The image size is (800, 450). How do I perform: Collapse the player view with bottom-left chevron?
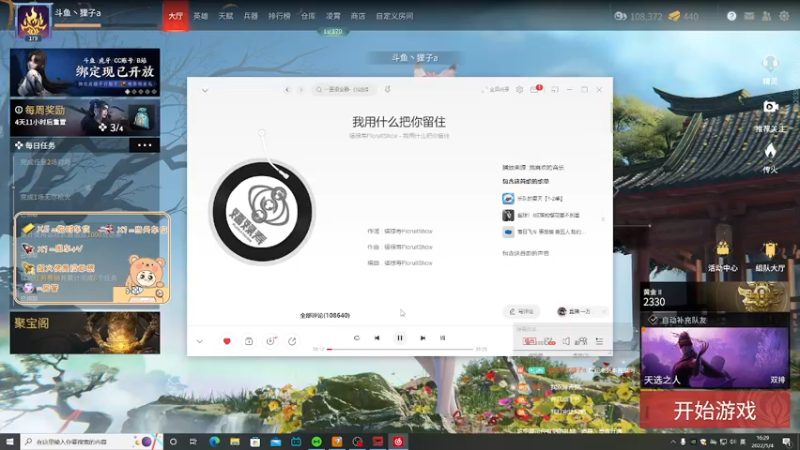tap(199, 341)
